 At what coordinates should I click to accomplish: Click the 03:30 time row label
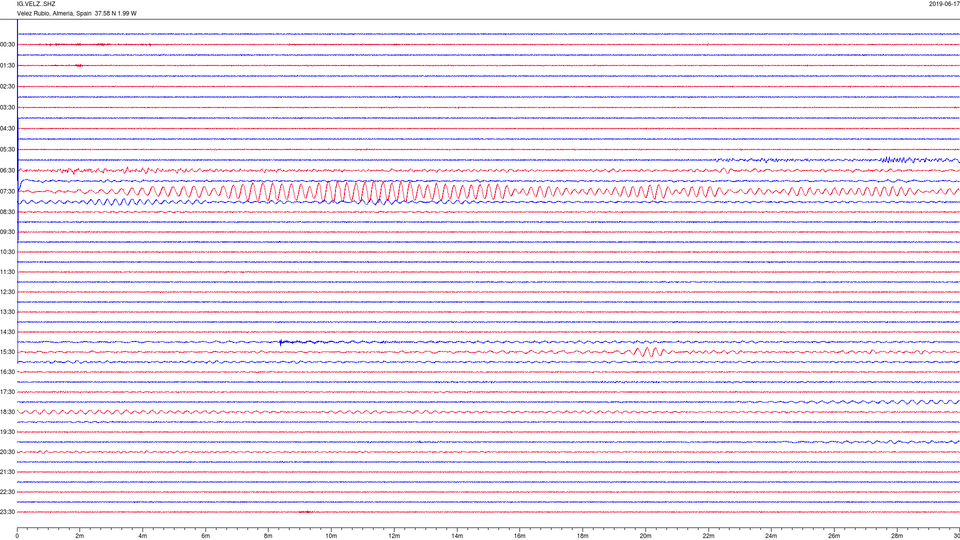[7, 107]
